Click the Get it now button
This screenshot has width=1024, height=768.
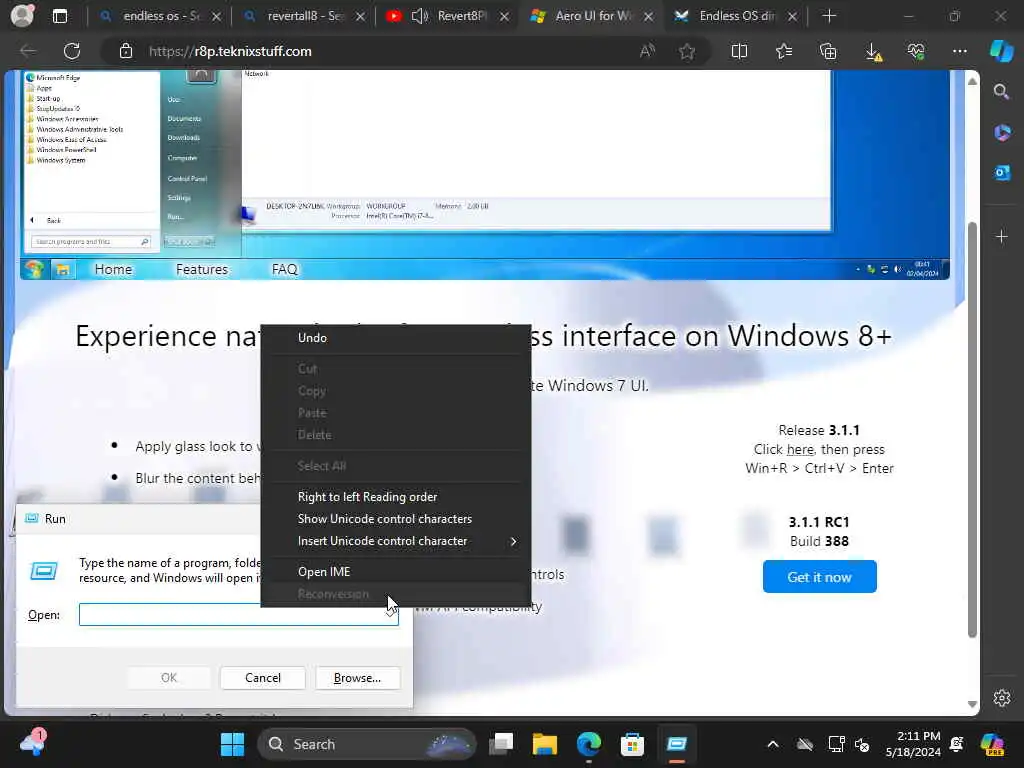[820, 577]
